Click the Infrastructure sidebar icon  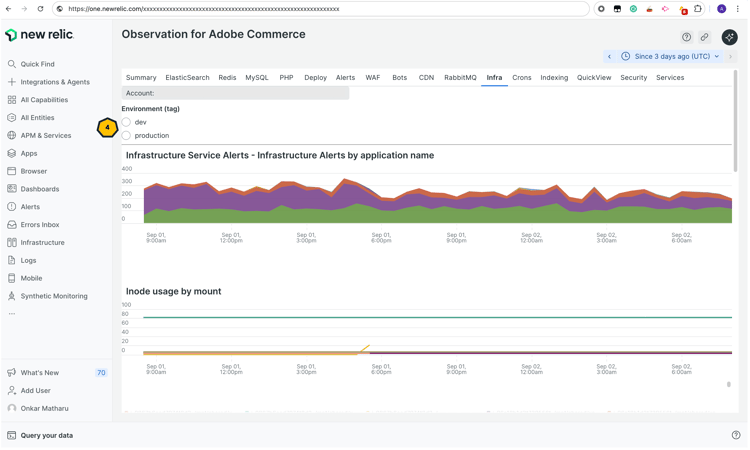12,242
